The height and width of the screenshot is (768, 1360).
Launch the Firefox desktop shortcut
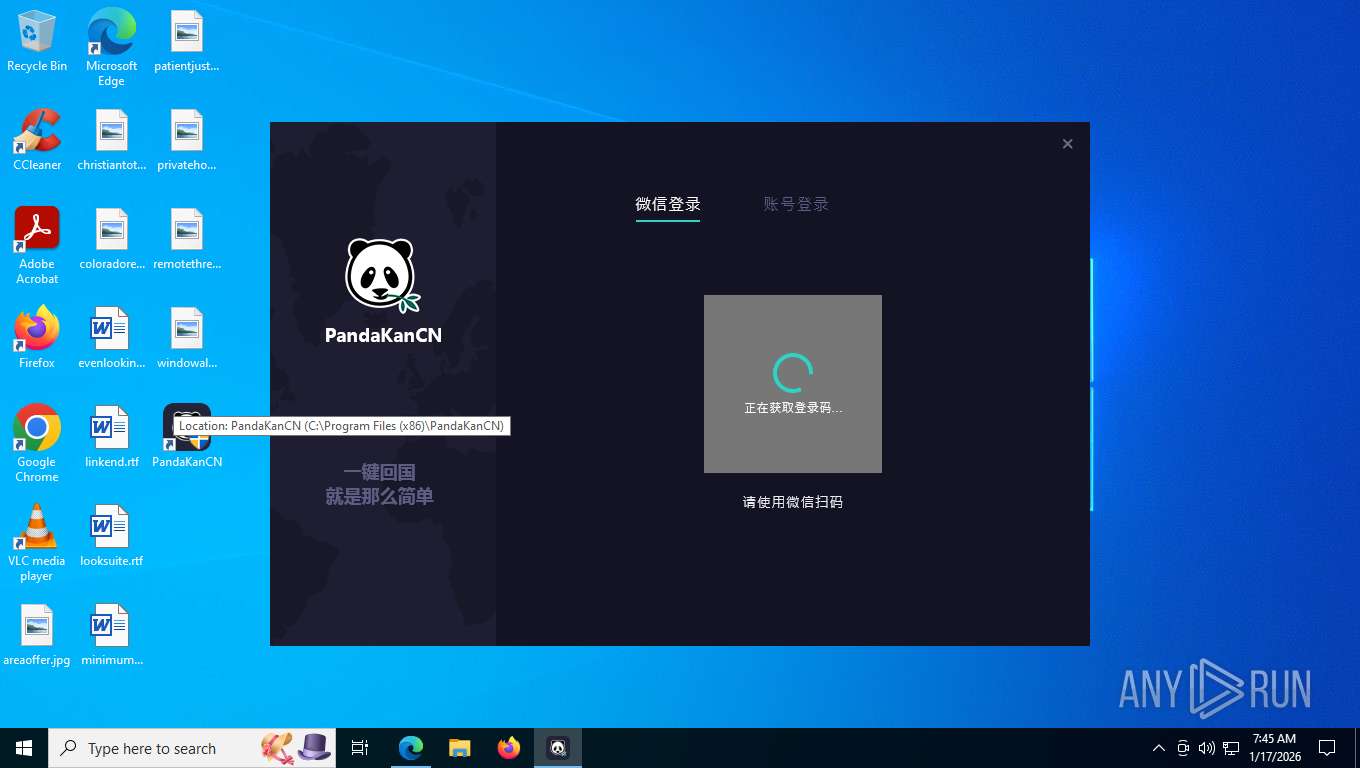click(37, 338)
